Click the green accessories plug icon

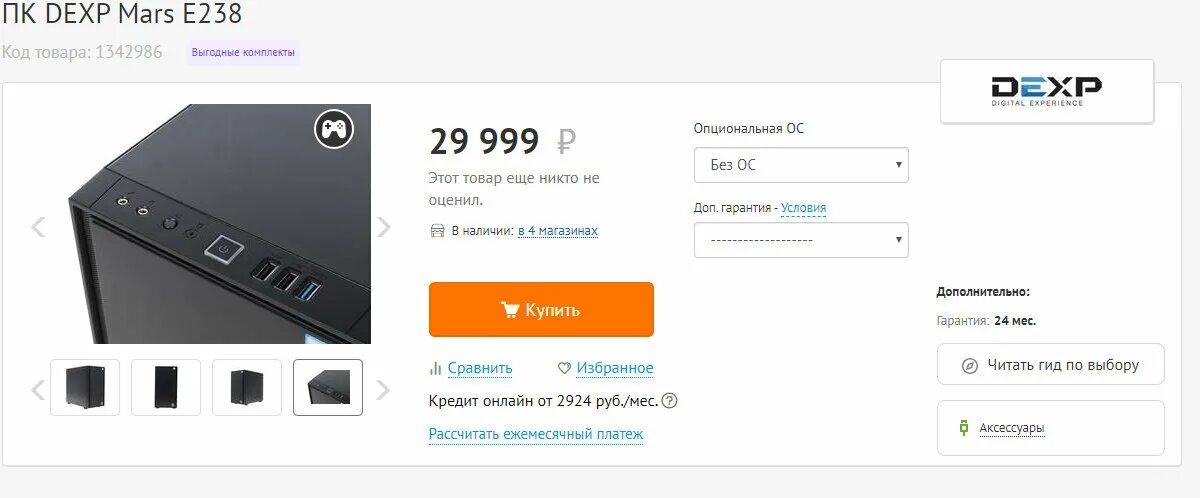964,428
